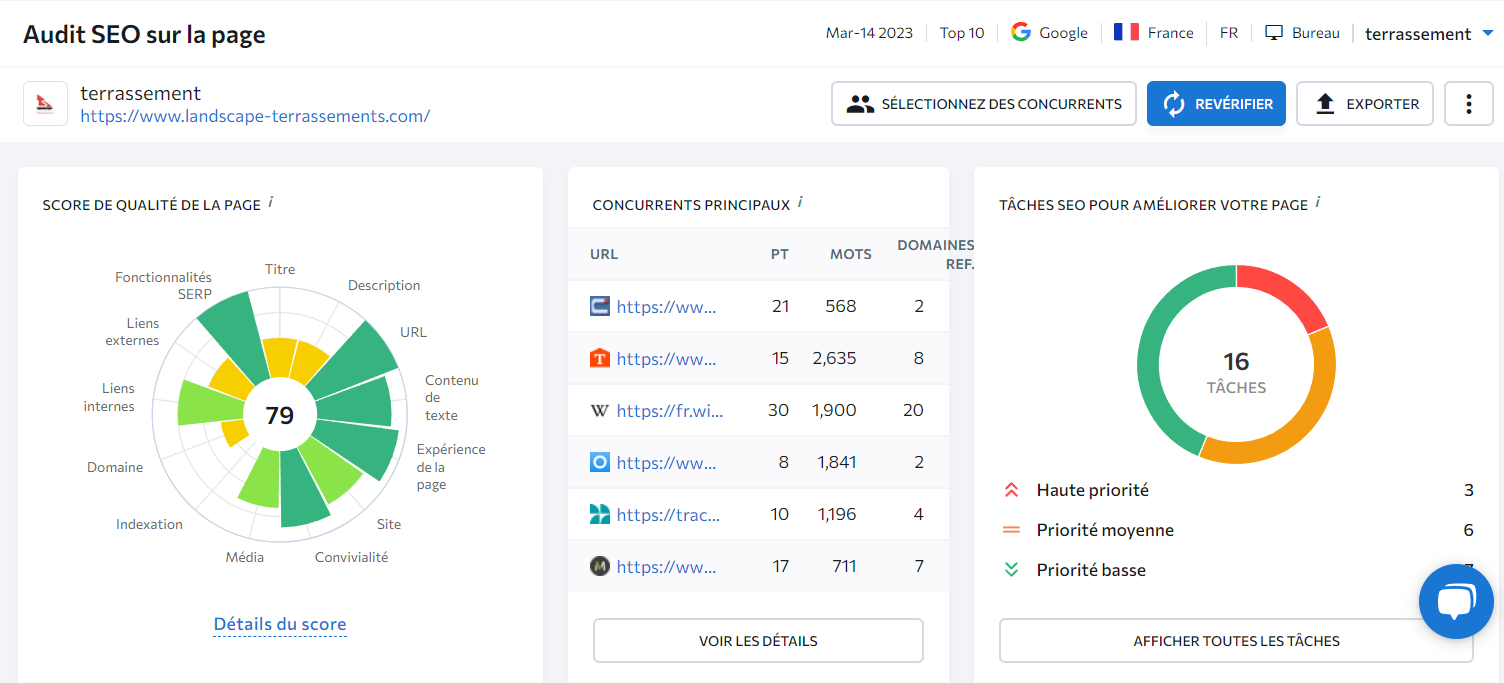Screen dimensions: 1504x683
Task: Click the France flag icon
Action: click(1126, 32)
